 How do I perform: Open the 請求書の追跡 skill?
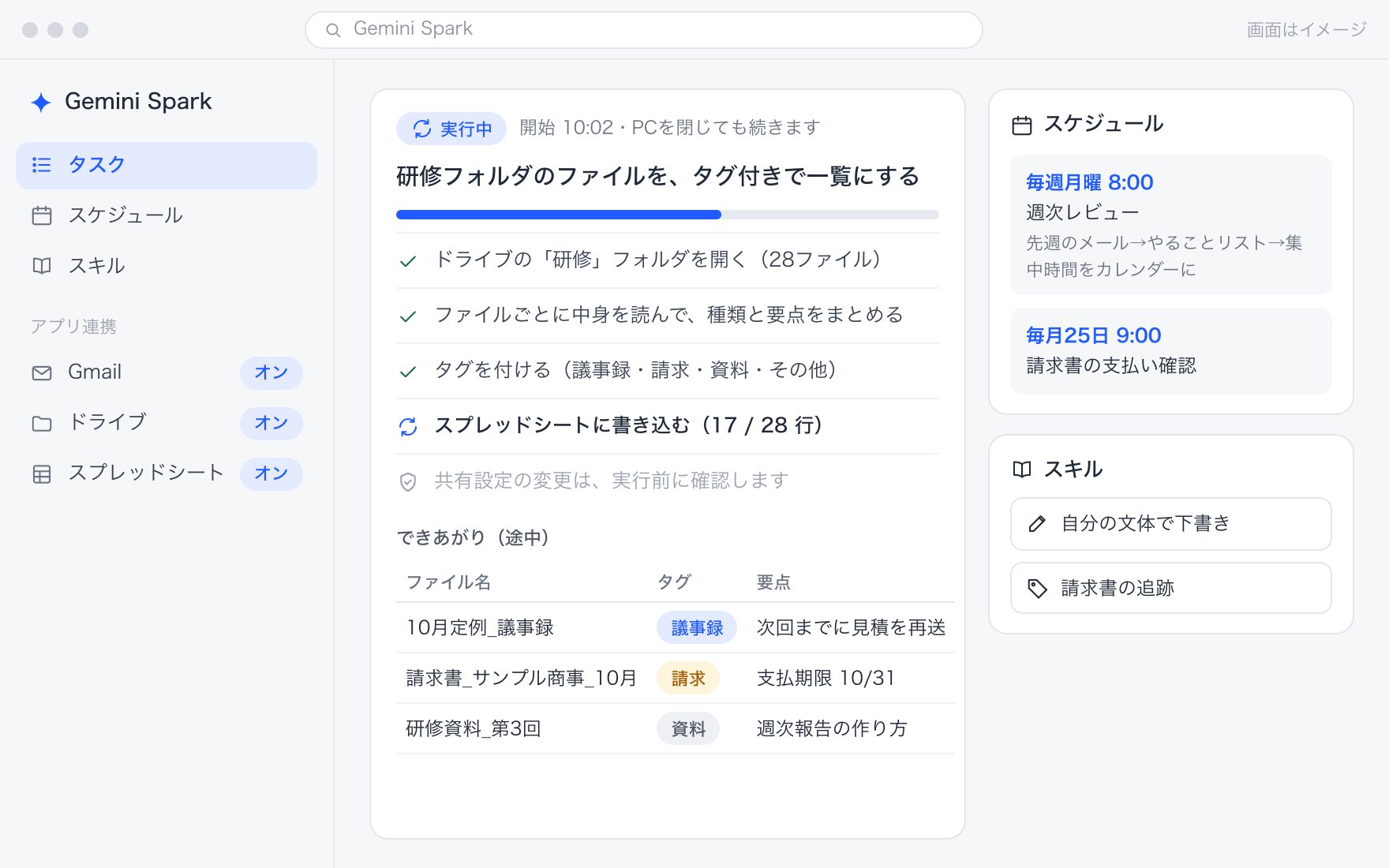pos(1171,588)
